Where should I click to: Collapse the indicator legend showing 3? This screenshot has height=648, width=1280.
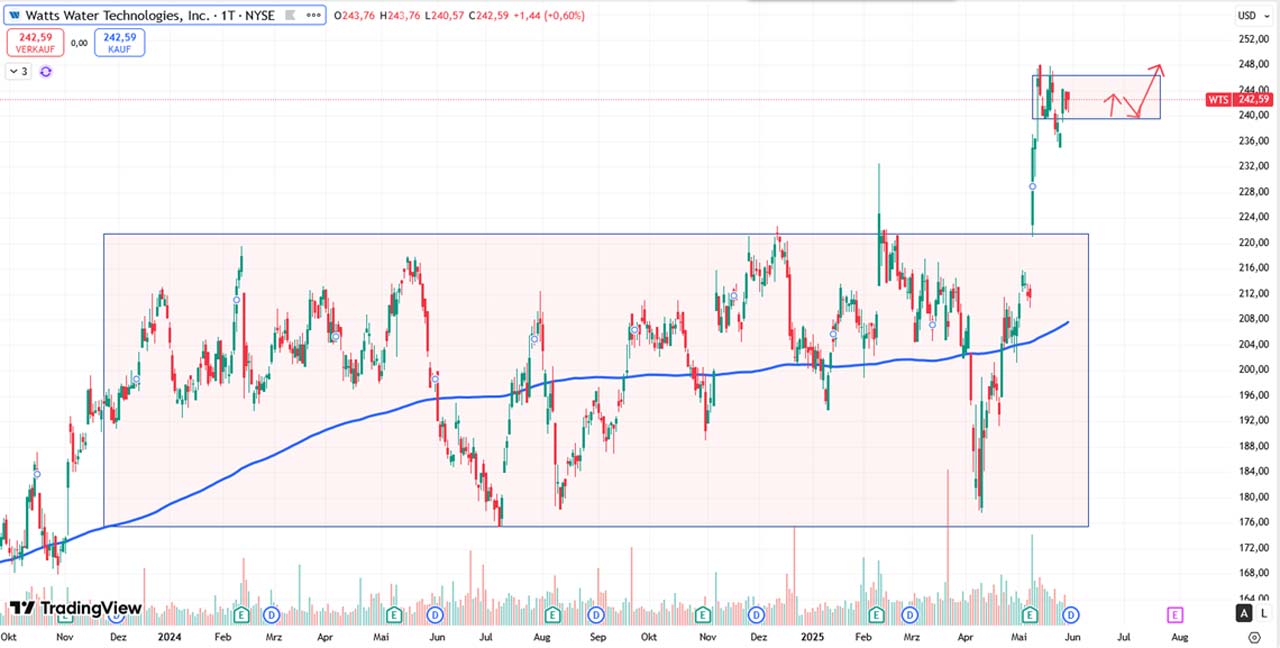(x=19, y=71)
